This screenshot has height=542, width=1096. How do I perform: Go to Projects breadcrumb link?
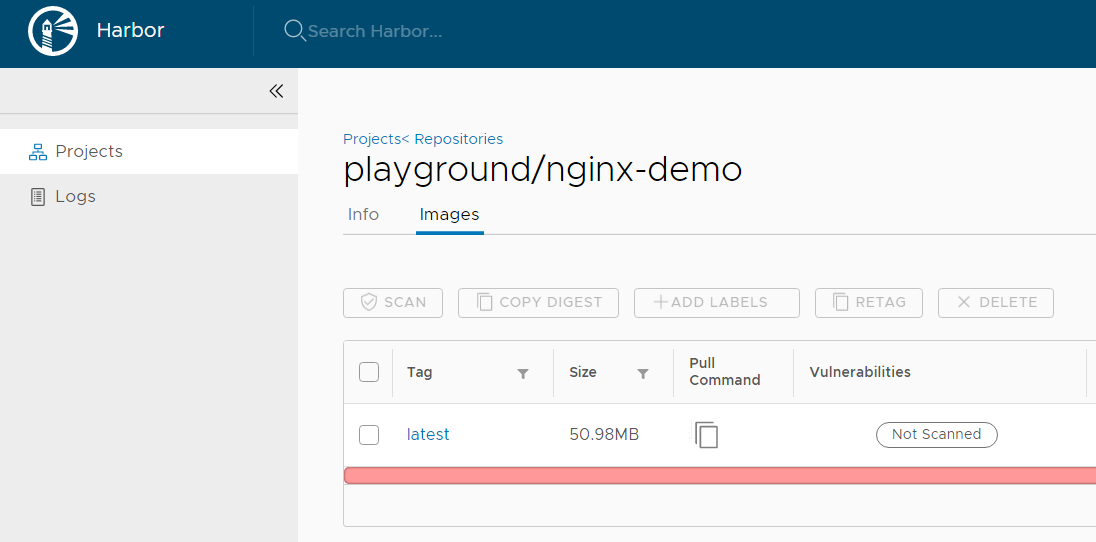pos(372,139)
